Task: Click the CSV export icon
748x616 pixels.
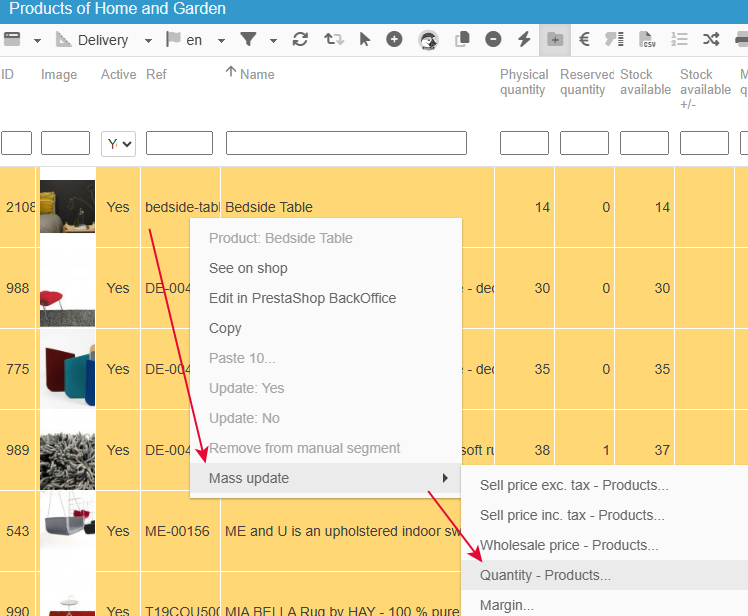Action: tap(647, 39)
